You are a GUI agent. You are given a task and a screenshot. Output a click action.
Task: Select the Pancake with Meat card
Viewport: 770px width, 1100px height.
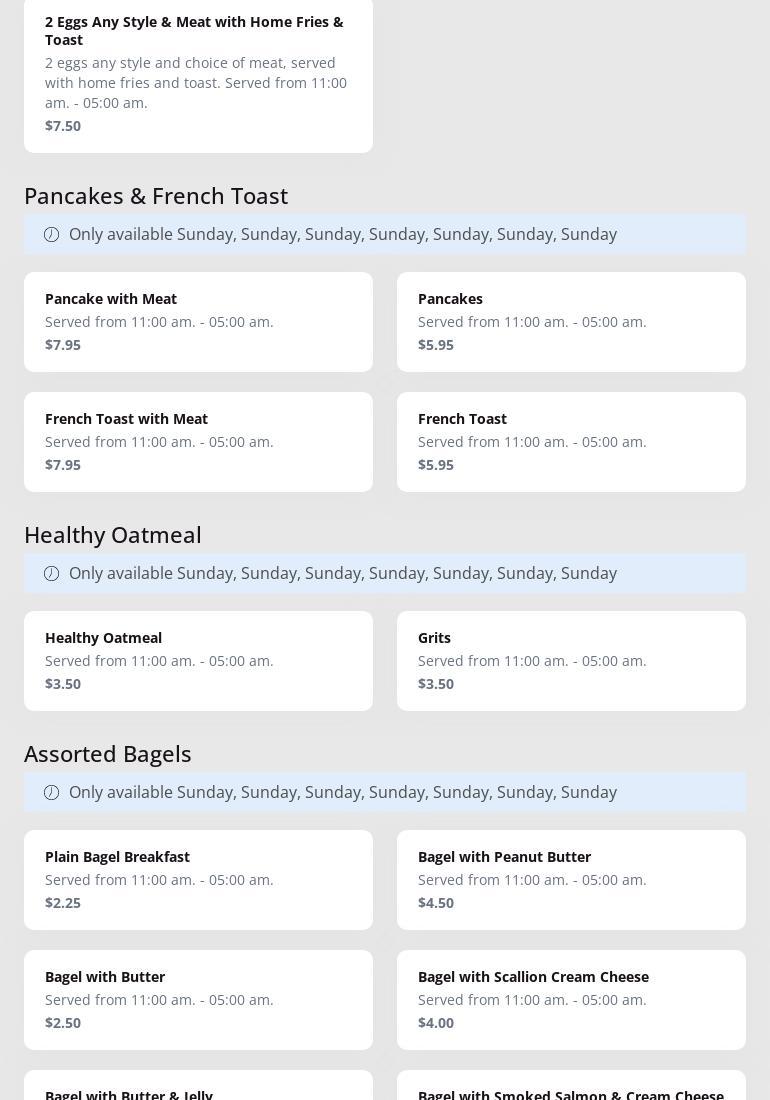pyautogui.click(x=198, y=322)
